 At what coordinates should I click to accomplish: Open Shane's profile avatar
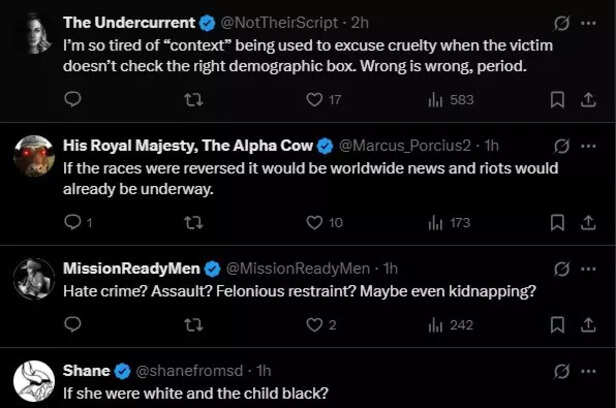[x=34, y=380]
